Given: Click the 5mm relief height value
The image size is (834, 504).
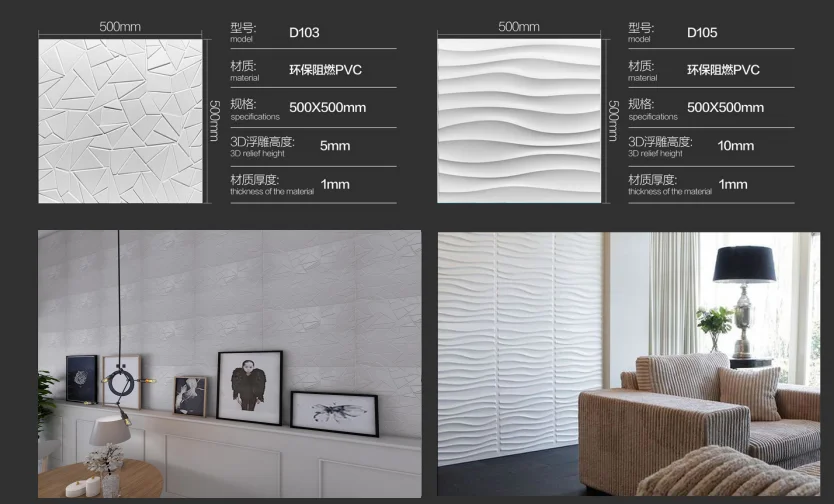Looking at the screenshot, I should point(335,146).
